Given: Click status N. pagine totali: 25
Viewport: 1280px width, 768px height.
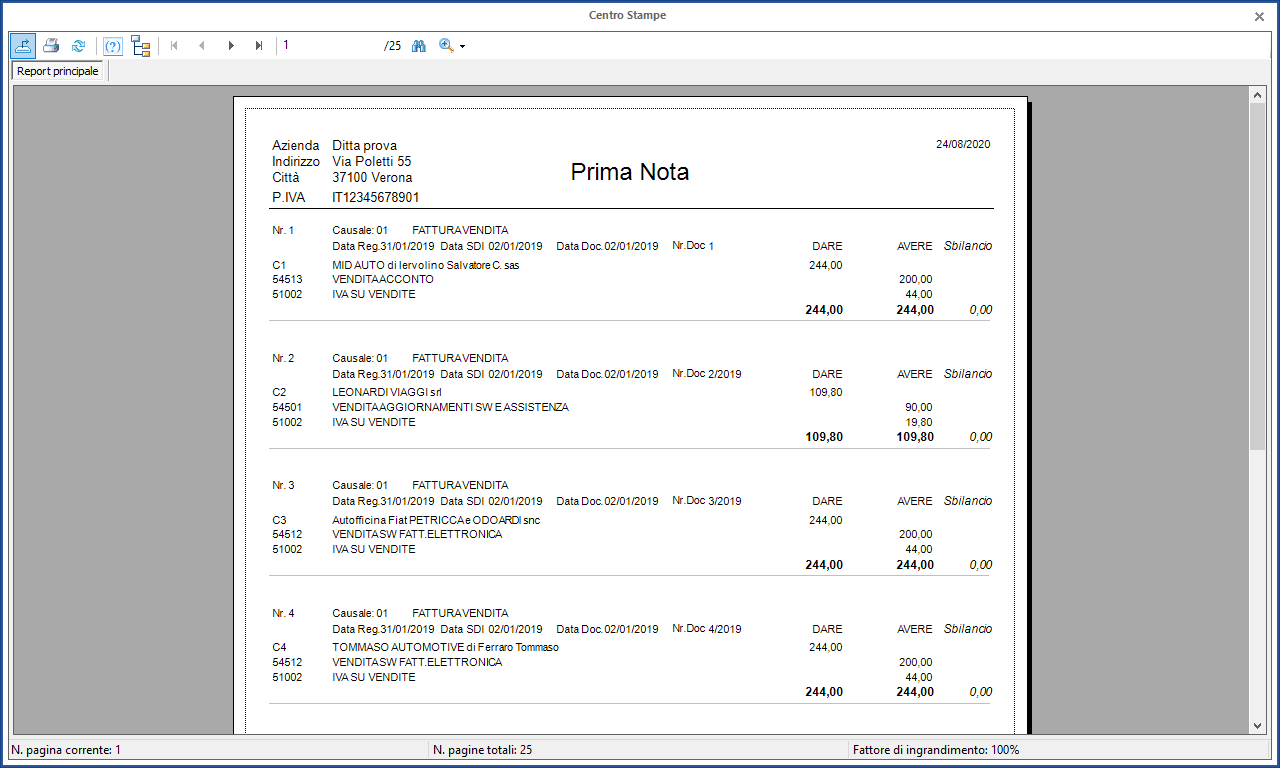Looking at the screenshot, I should point(482,749).
